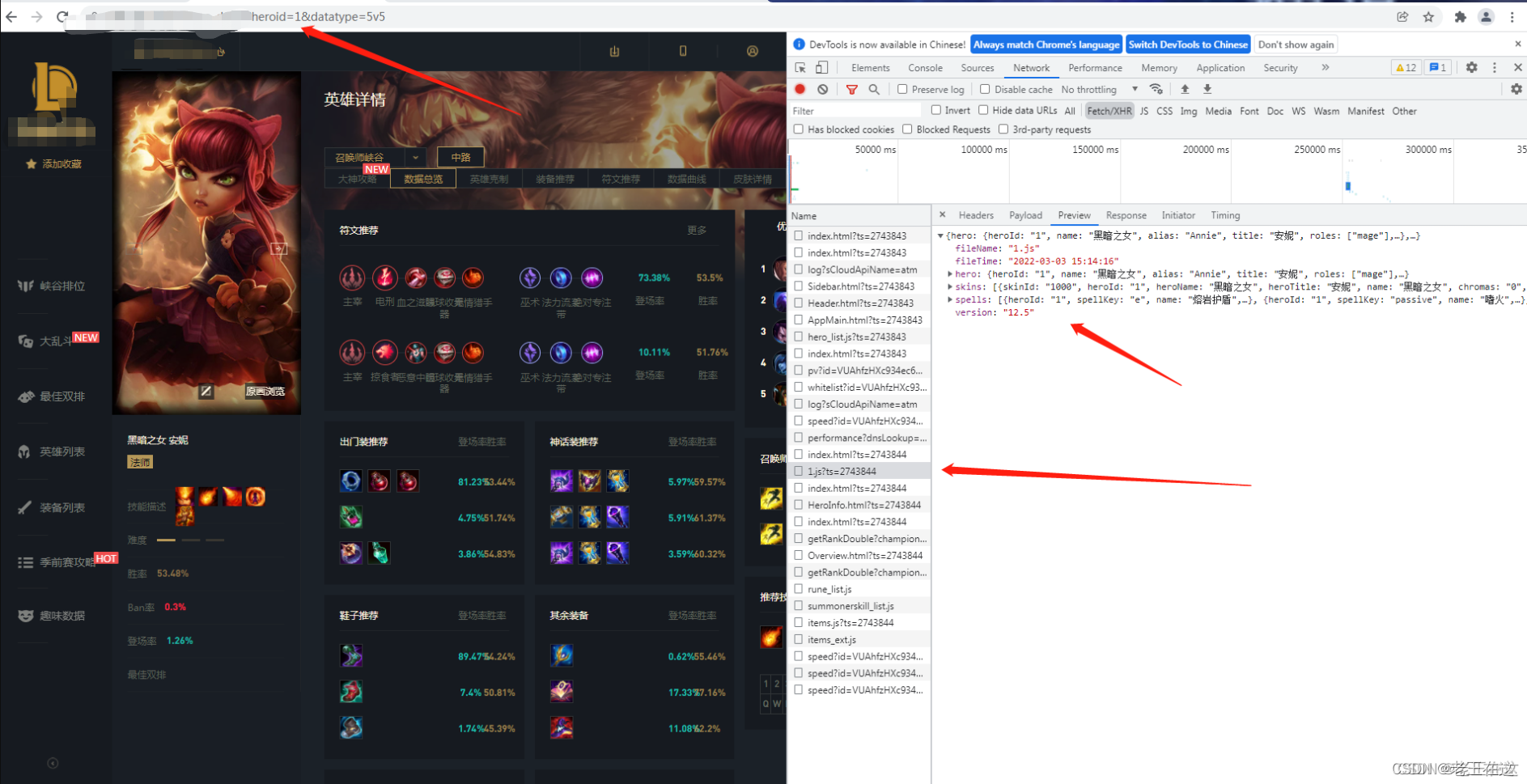Check 3rd-party requests option
The image size is (1527, 784).
[x=1003, y=129]
